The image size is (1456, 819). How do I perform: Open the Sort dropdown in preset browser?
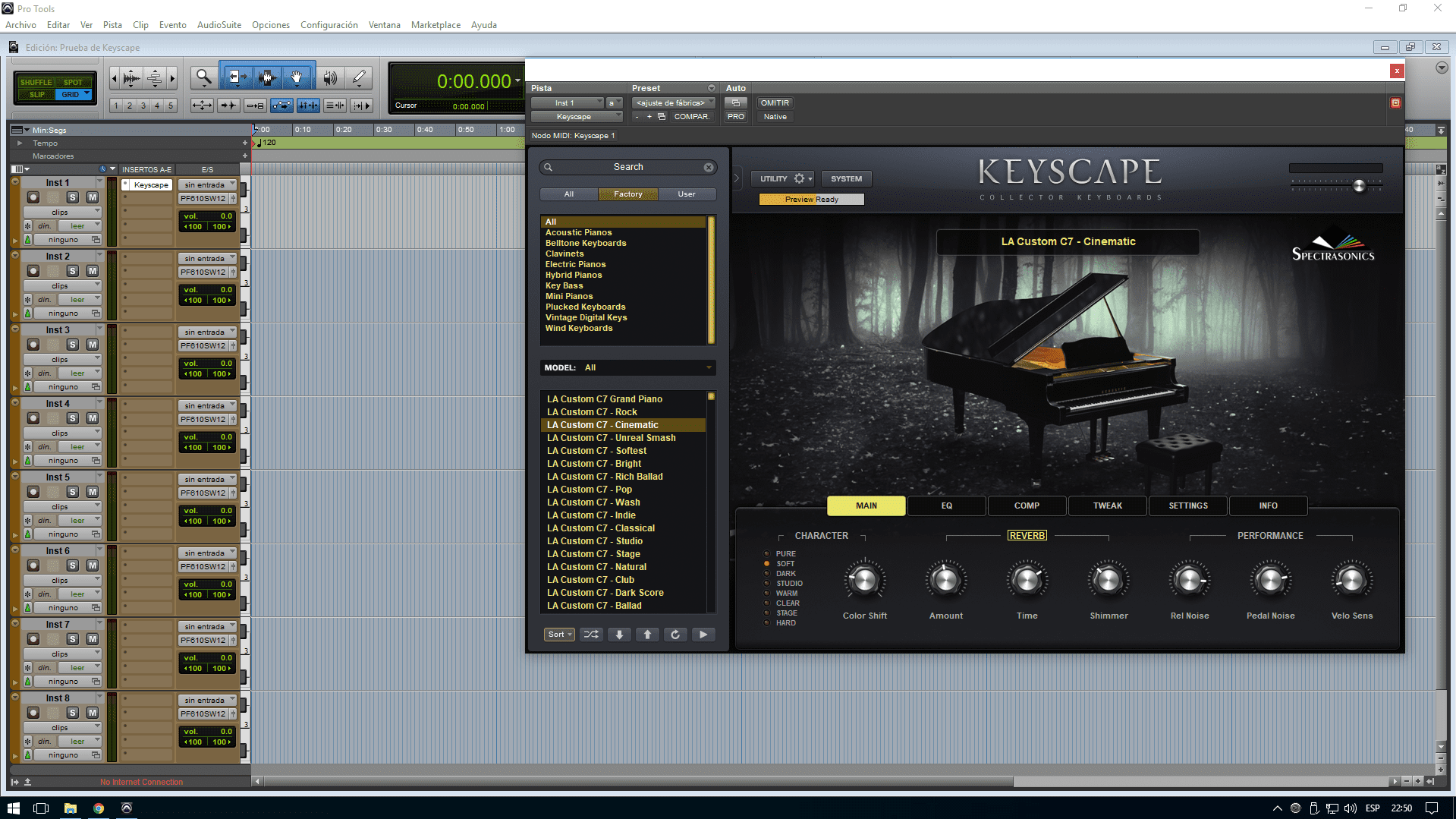coord(559,635)
